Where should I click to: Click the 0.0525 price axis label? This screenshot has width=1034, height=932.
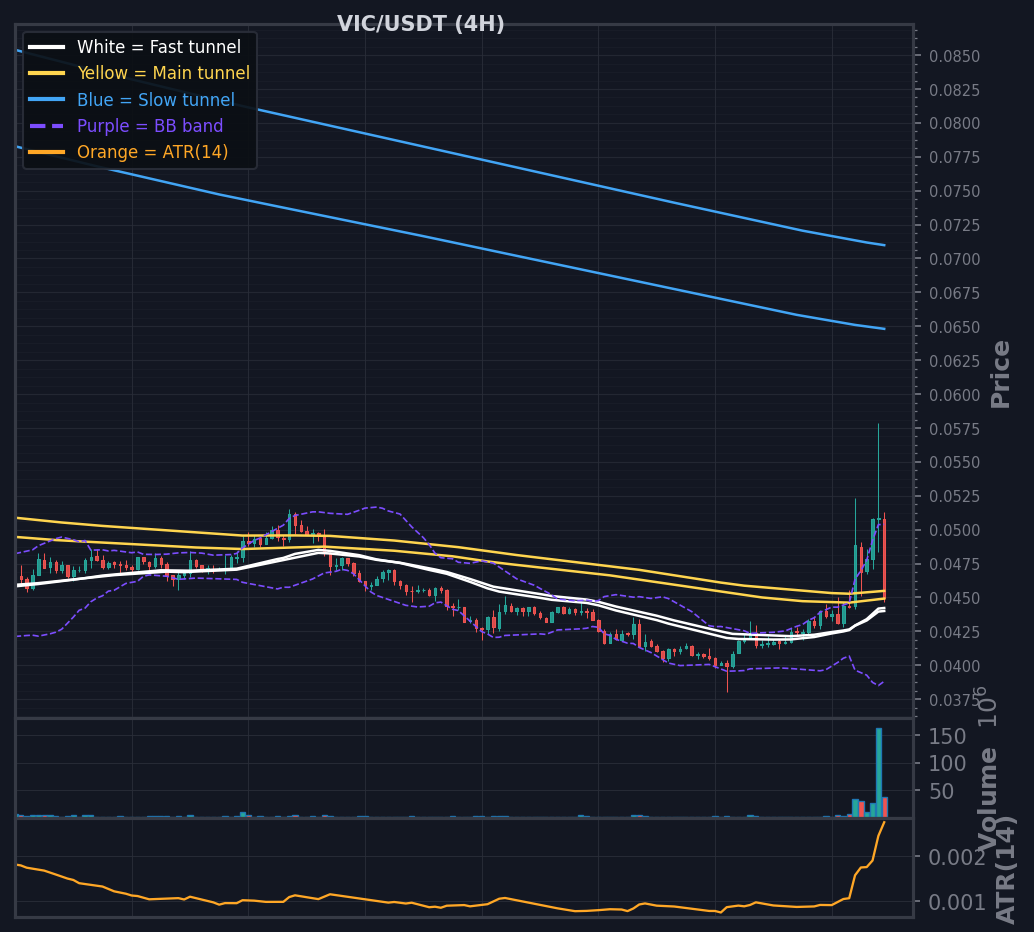[x=954, y=496]
